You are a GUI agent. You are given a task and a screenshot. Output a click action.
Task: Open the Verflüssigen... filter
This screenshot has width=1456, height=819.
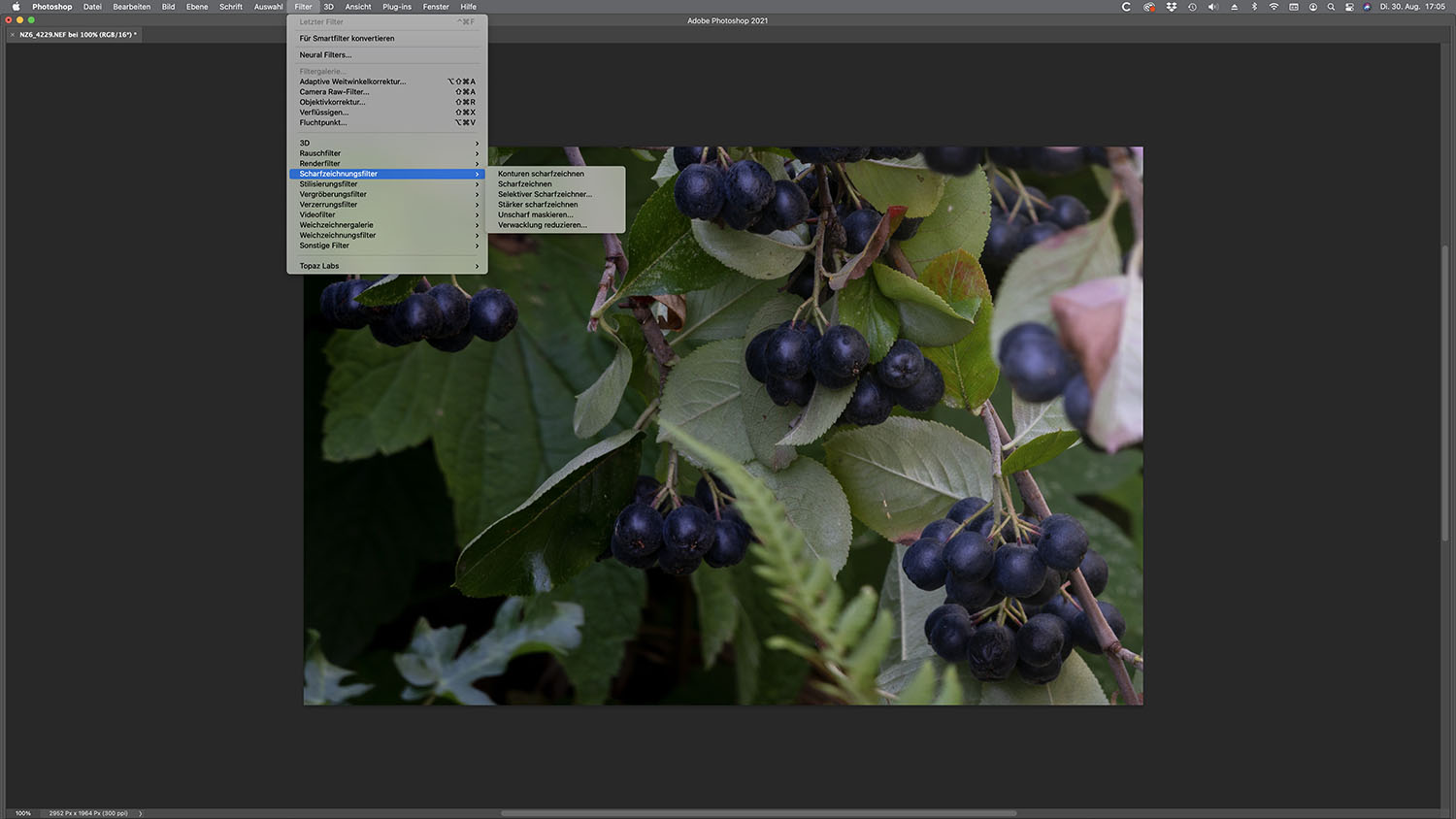click(x=387, y=113)
